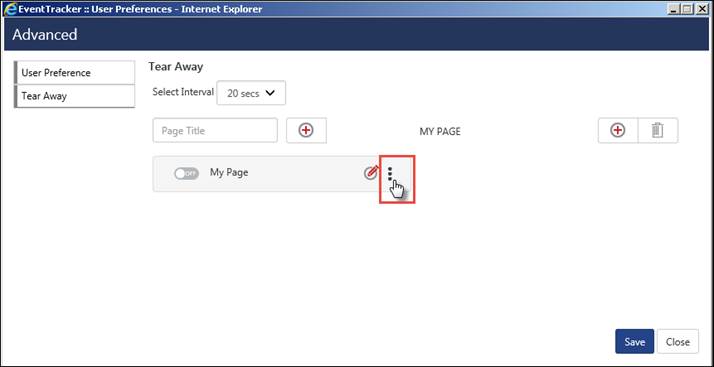Click the Save button
Screen dimensions: 714x367
click(x=634, y=342)
